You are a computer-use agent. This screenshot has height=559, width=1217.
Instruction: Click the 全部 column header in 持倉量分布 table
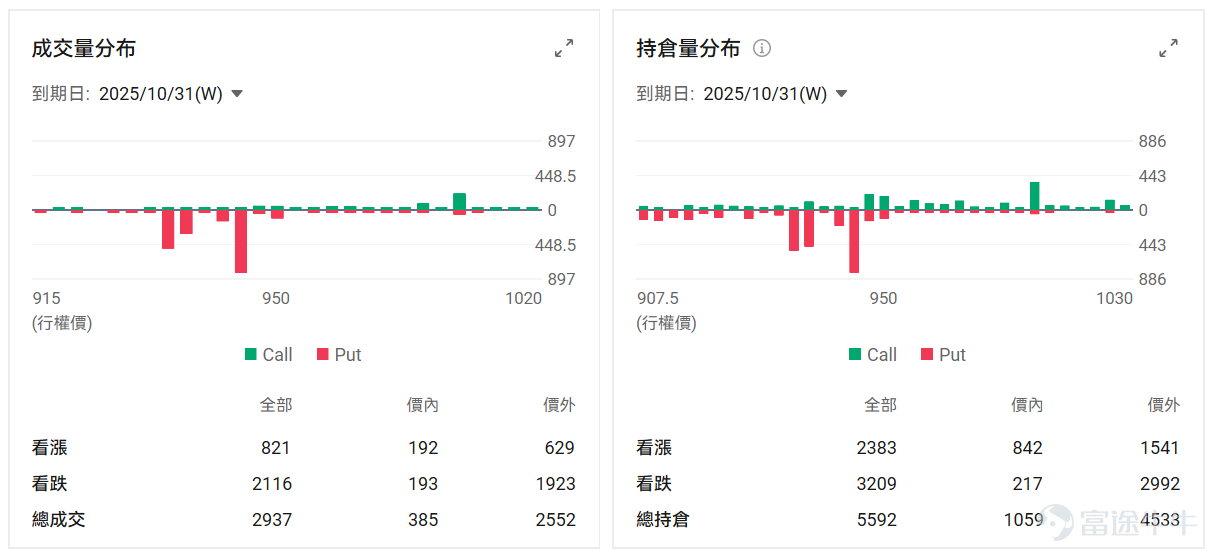[880, 405]
